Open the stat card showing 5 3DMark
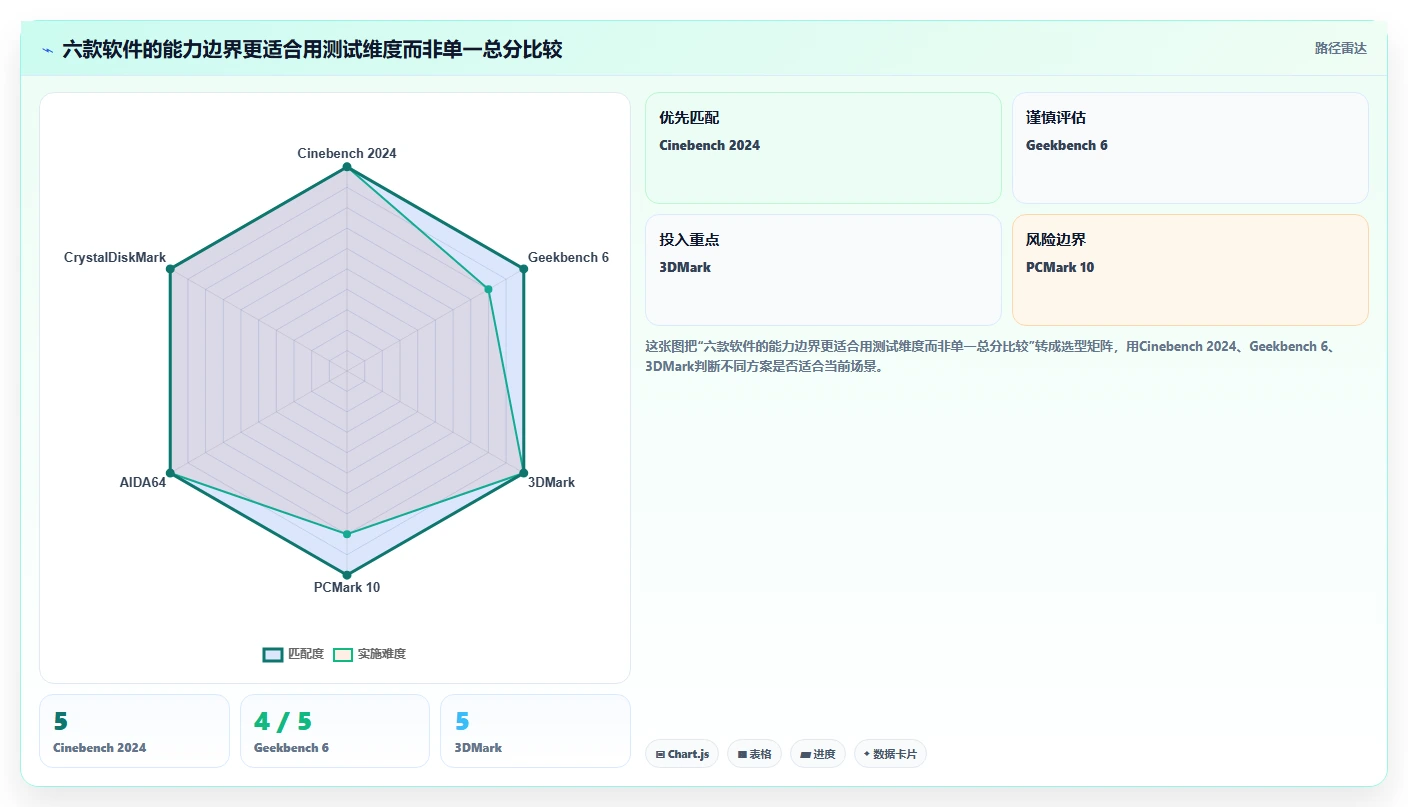 pyautogui.click(x=535, y=731)
